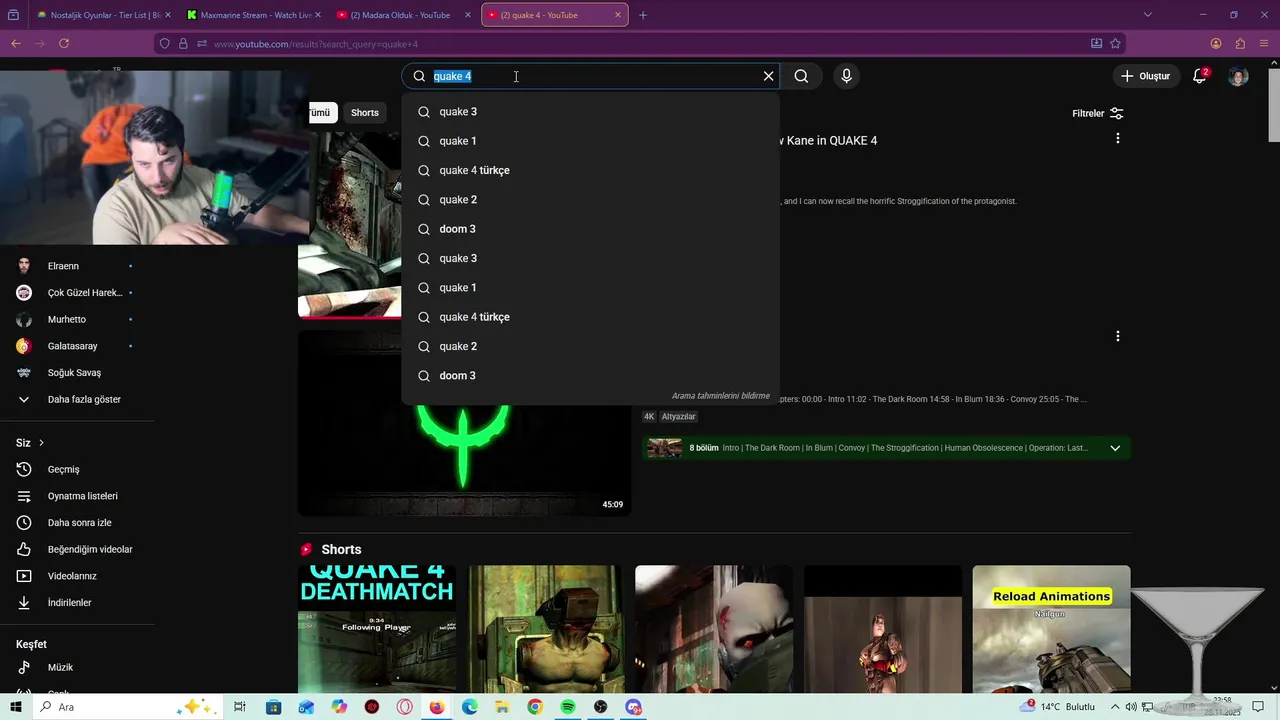Open the notifications bell
The width and height of the screenshot is (1280, 720).
point(1200,76)
